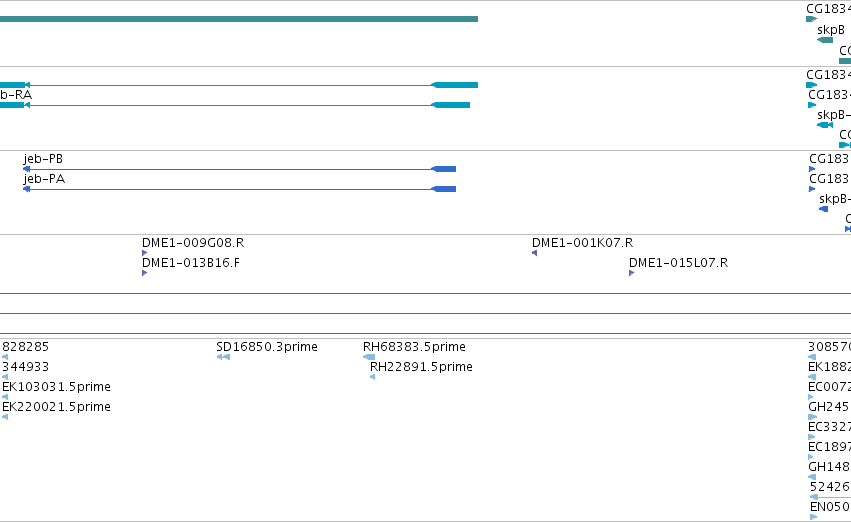Select the EK220021.5prime label
851x522 pixels.
tap(56, 407)
